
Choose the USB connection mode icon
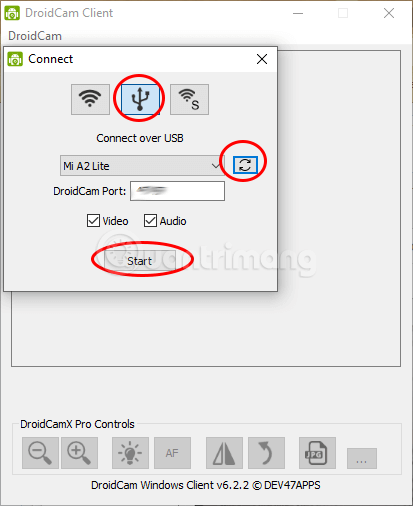(140, 99)
